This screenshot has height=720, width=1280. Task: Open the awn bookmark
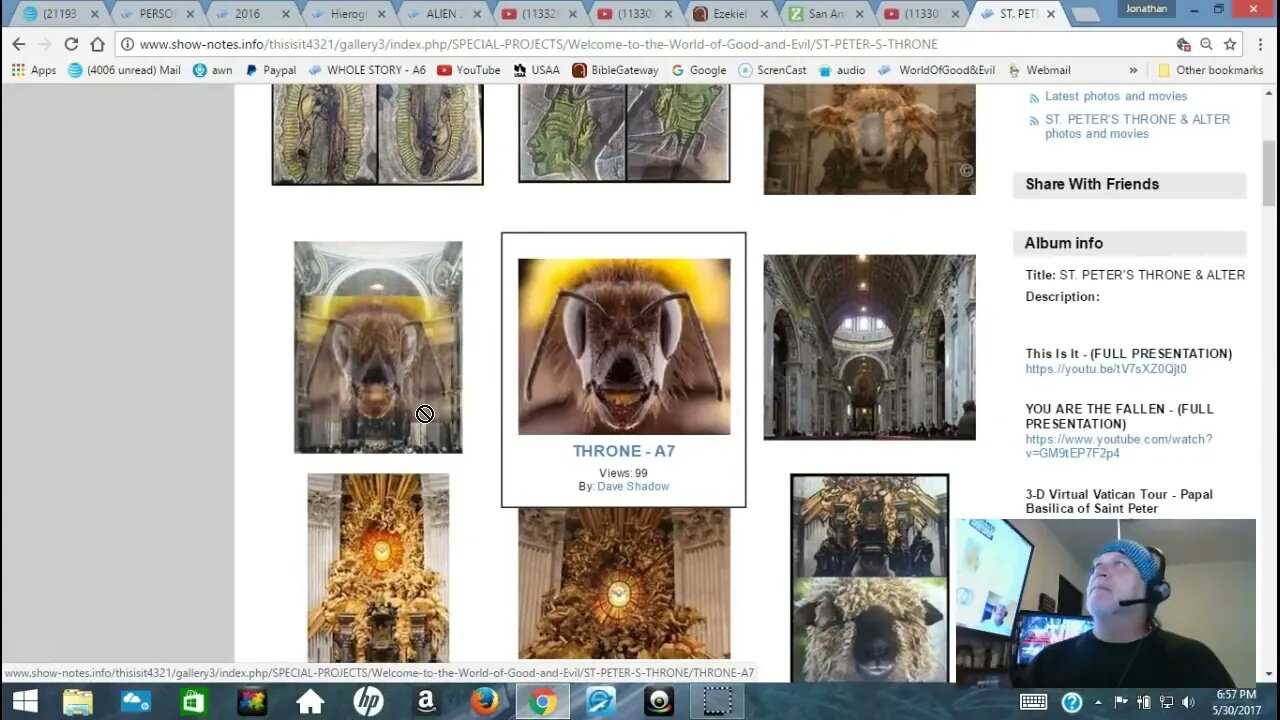click(212, 70)
